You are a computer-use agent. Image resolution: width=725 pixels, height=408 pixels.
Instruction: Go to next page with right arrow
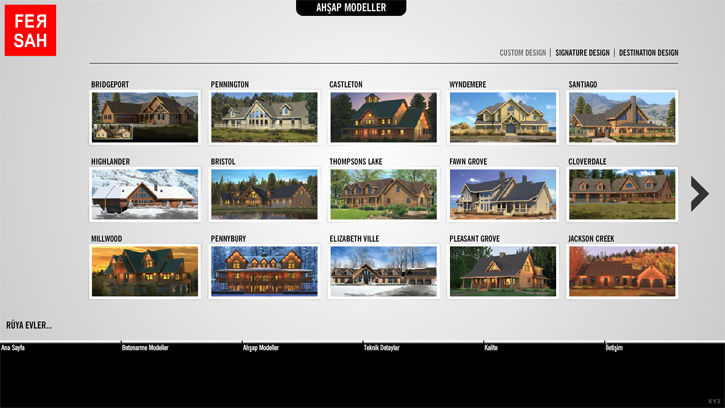tap(699, 194)
